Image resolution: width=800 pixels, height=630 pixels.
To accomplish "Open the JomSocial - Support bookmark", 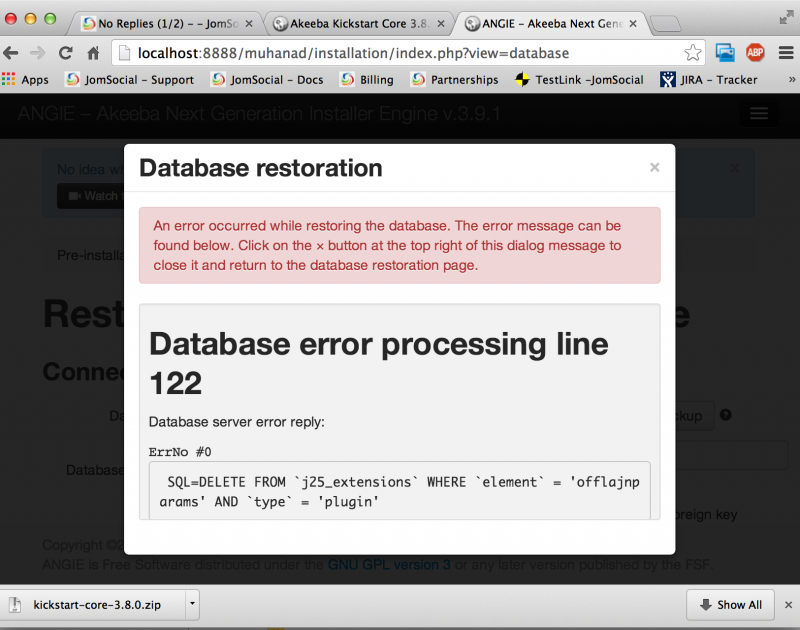I will (130, 80).
